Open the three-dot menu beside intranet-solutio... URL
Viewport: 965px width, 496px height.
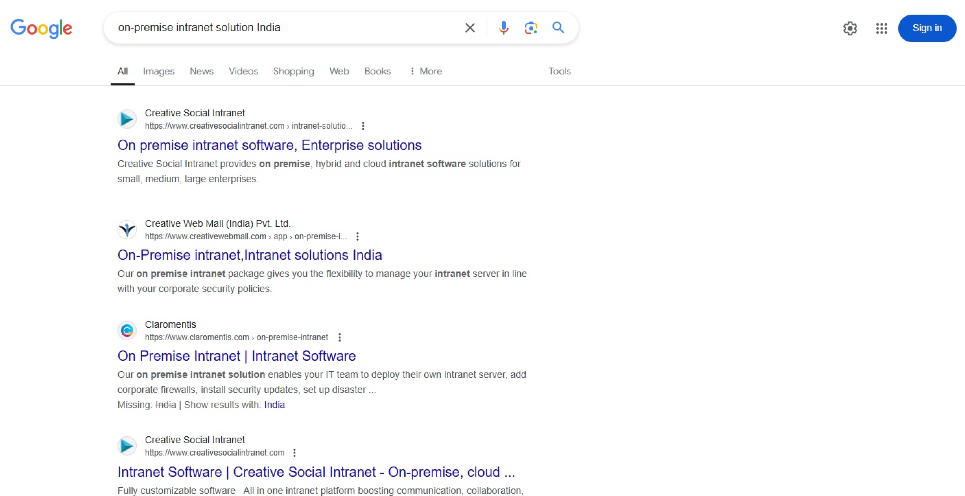(362, 126)
